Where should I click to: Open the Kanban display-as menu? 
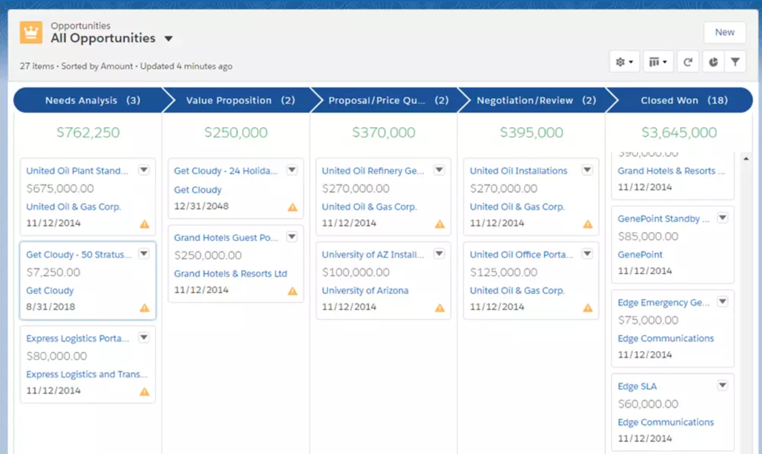657,62
